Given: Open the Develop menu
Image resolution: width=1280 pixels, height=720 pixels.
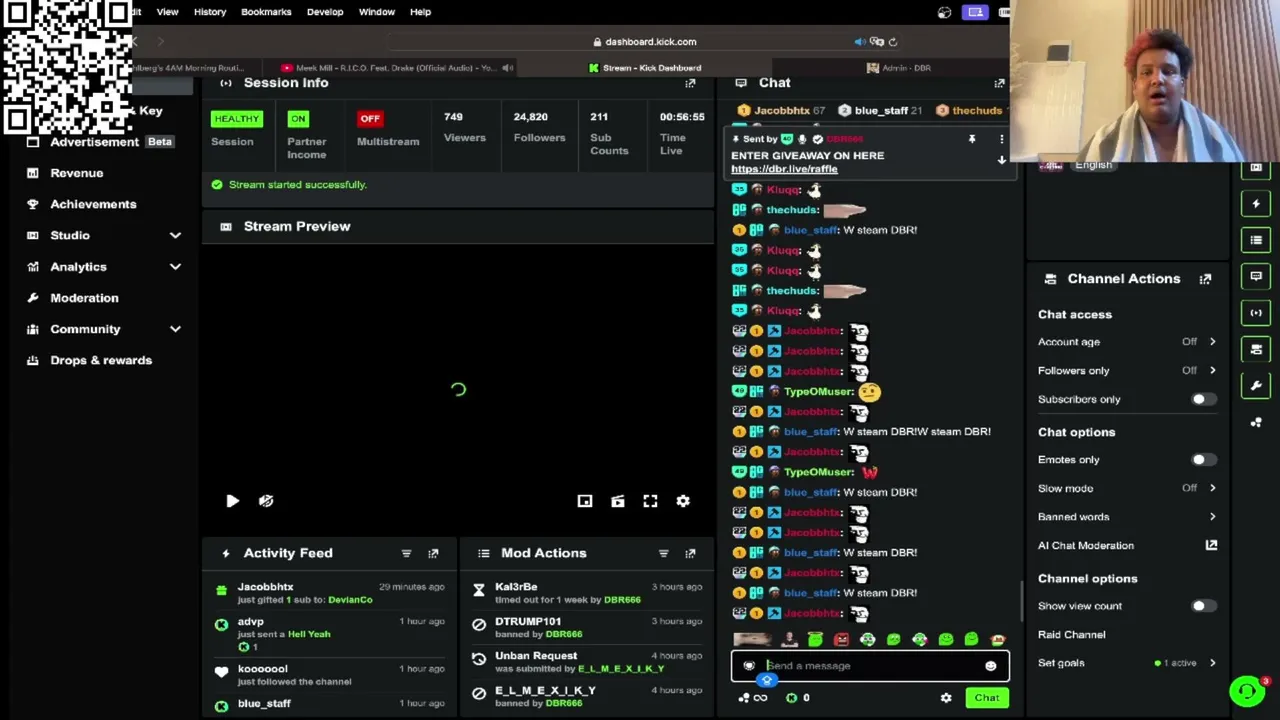Looking at the screenshot, I should click(325, 12).
